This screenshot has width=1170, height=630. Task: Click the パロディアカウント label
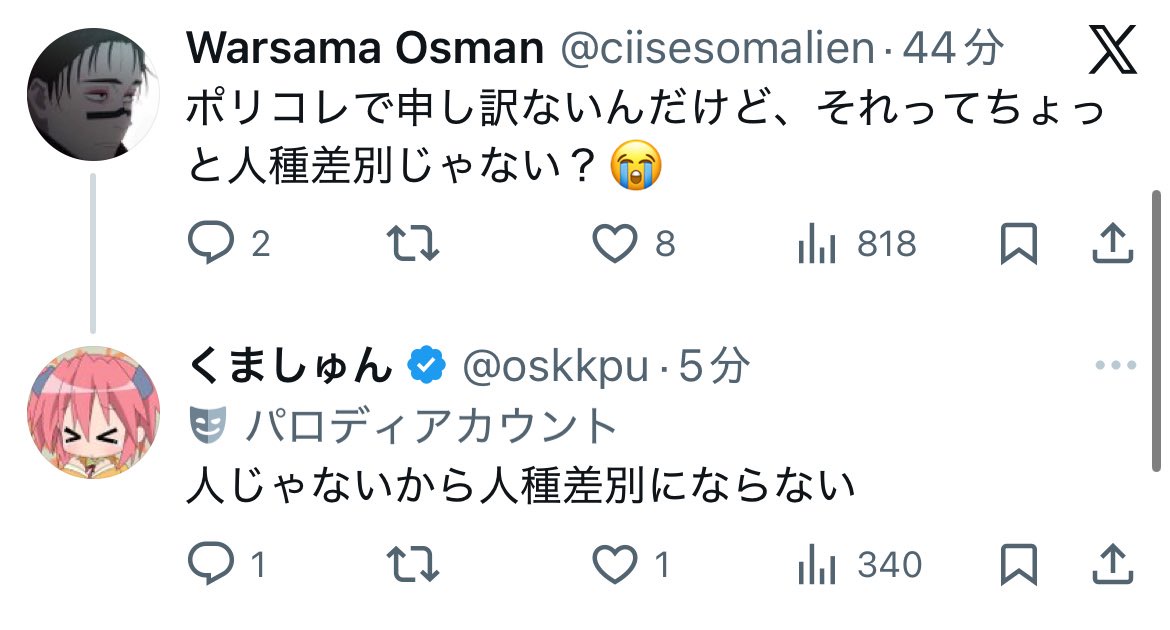pyautogui.click(x=432, y=427)
